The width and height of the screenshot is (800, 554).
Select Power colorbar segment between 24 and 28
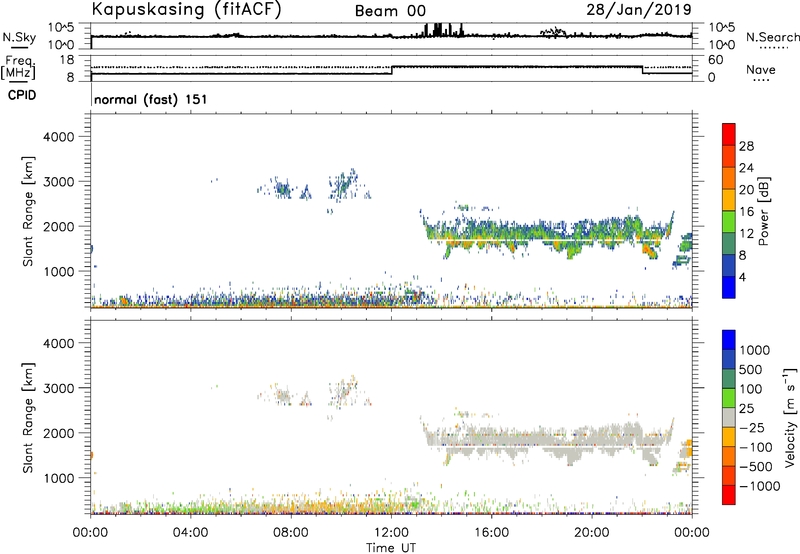click(729, 156)
